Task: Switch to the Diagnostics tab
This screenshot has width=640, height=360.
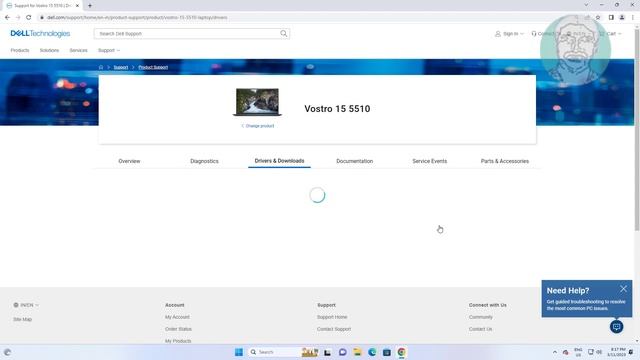Action: point(204,161)
